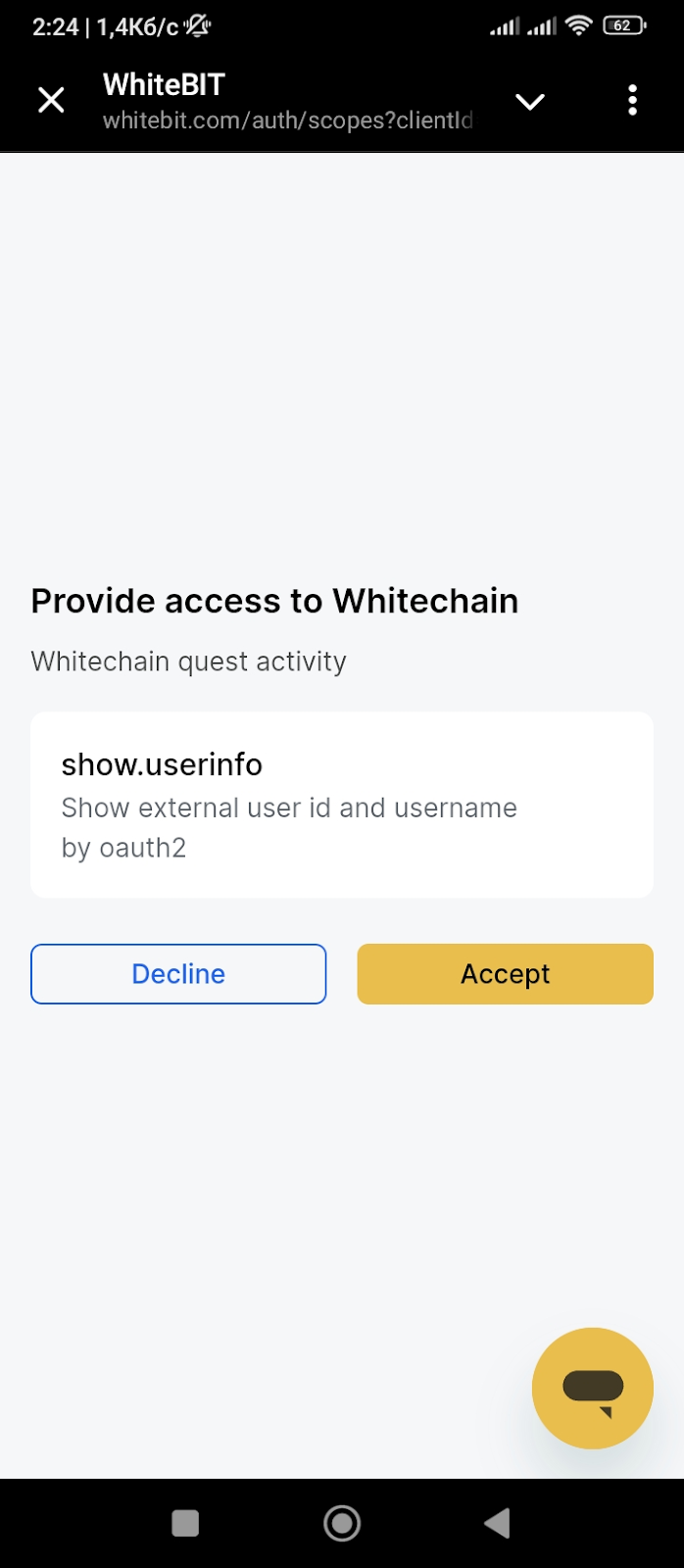This screenshot has width=684, height=1568.
Task: Open recent apps with the square button
Action: tap(185, 1523)
